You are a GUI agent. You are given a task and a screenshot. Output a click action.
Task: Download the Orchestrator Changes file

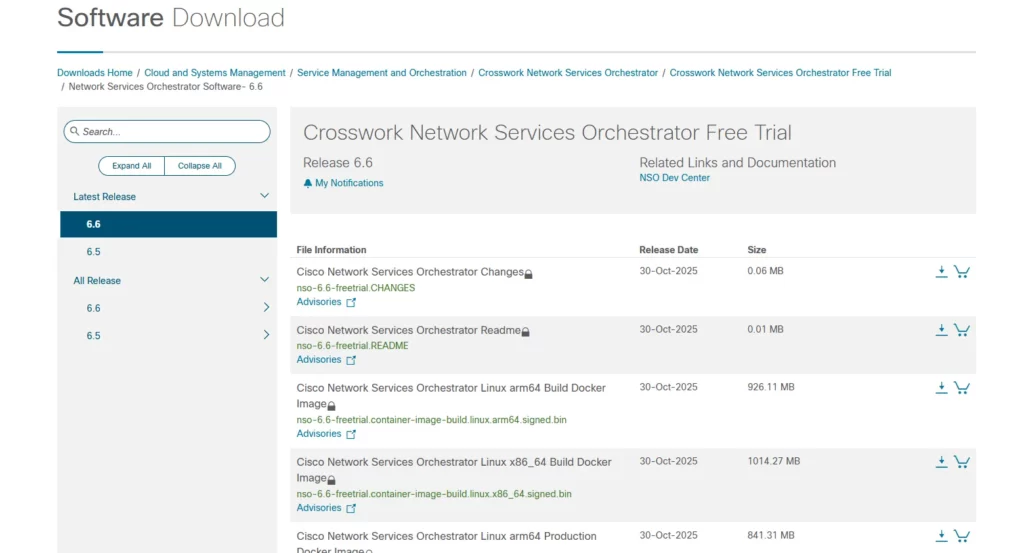tap(941, 272)
